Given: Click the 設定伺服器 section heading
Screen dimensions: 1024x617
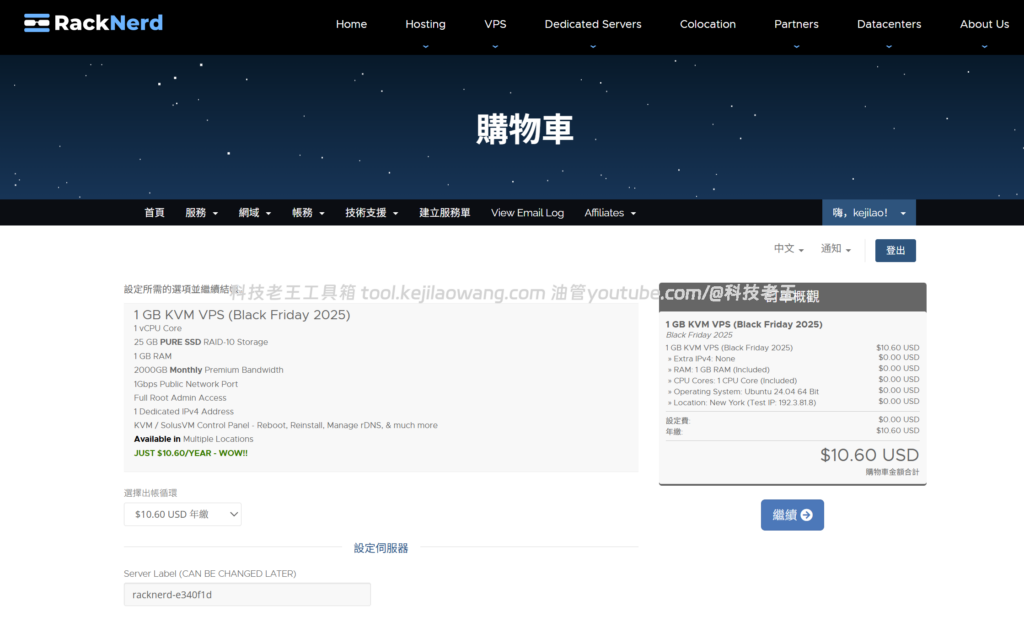Looking at the screenshot, I should pos(381,548).
